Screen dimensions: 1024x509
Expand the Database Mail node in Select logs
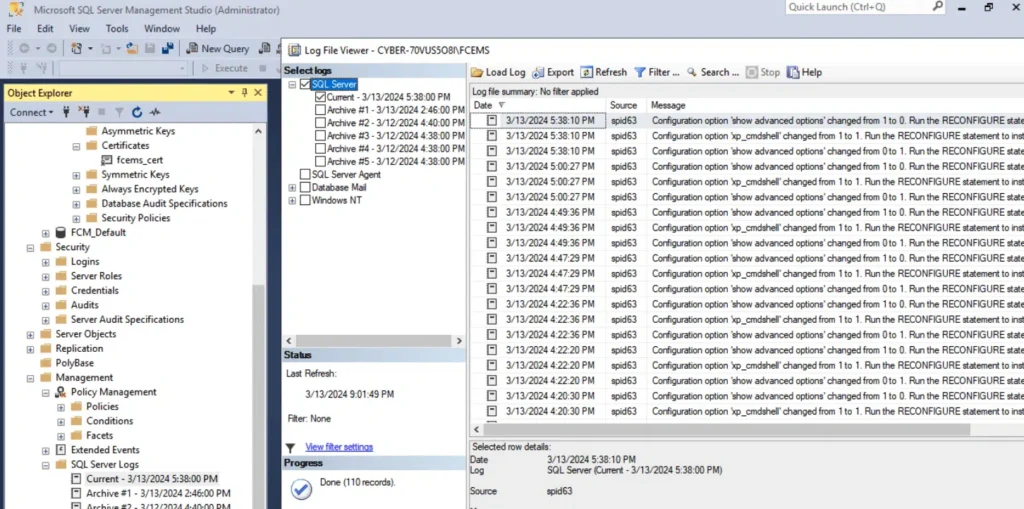(x=292, y=188)
